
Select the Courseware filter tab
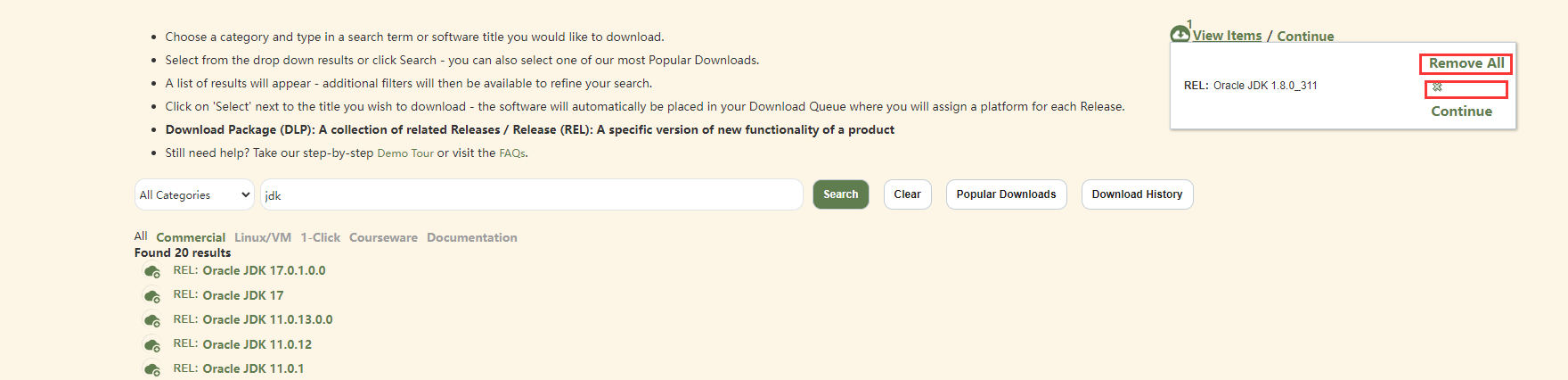383,237
